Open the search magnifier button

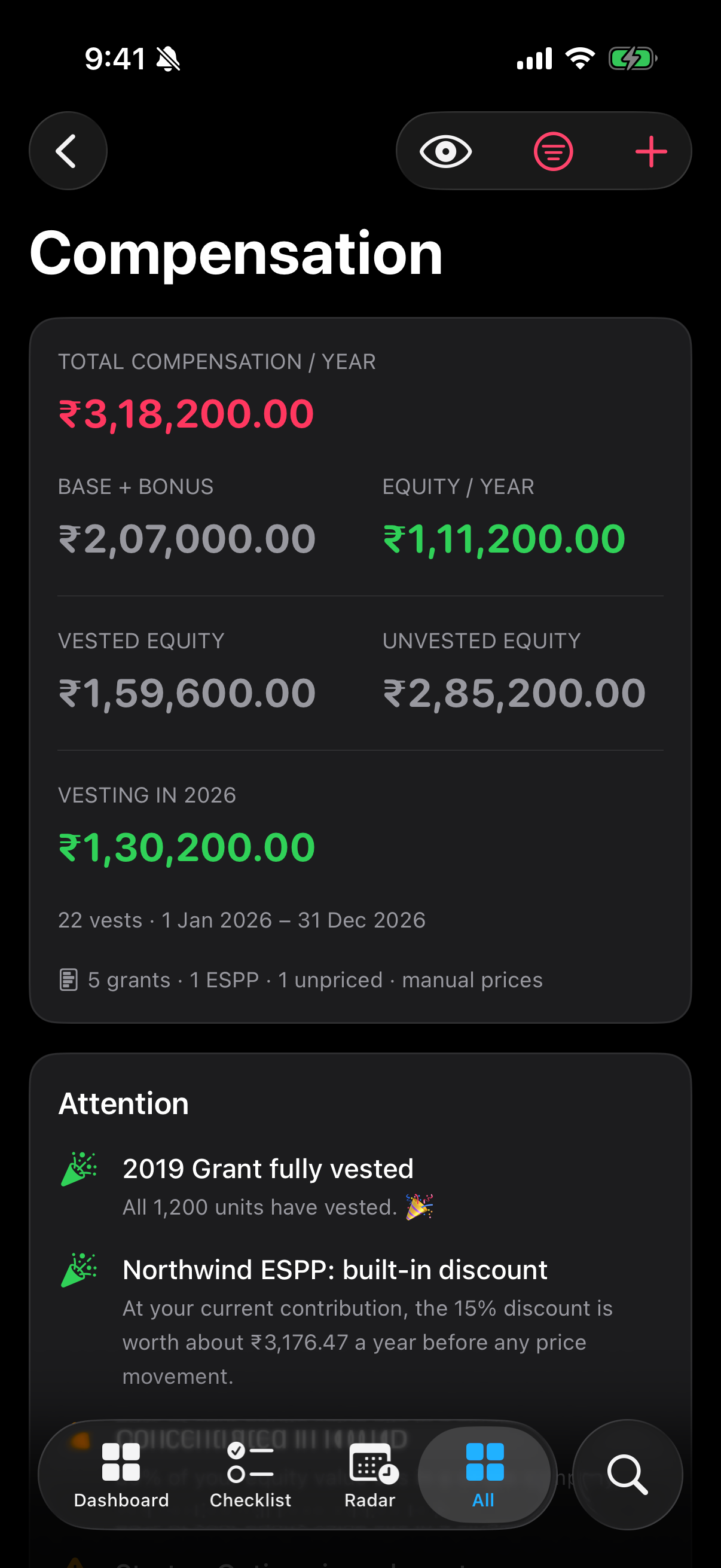click(x=627, y=1474)
